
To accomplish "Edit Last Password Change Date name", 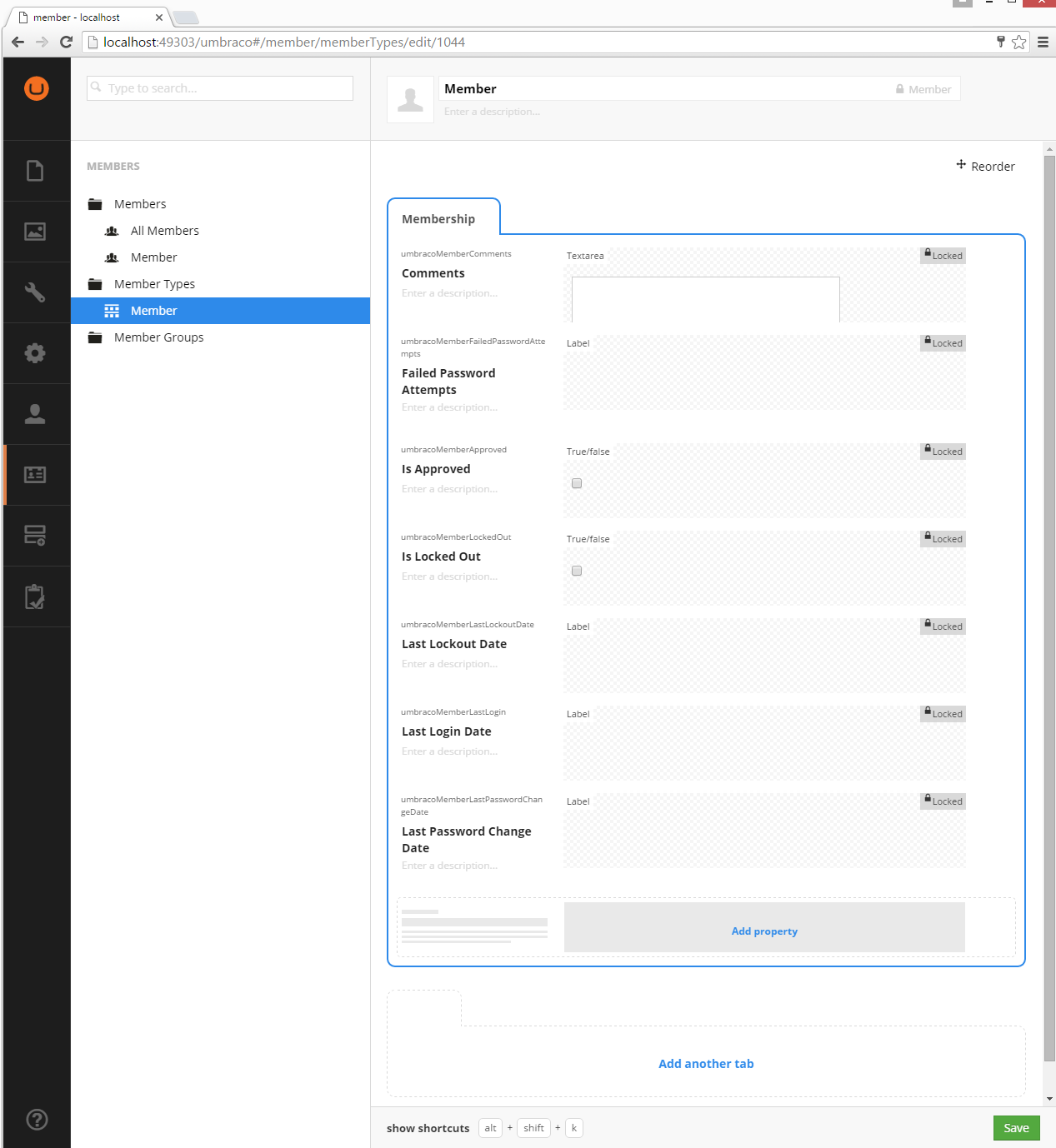I will (466, 840).
